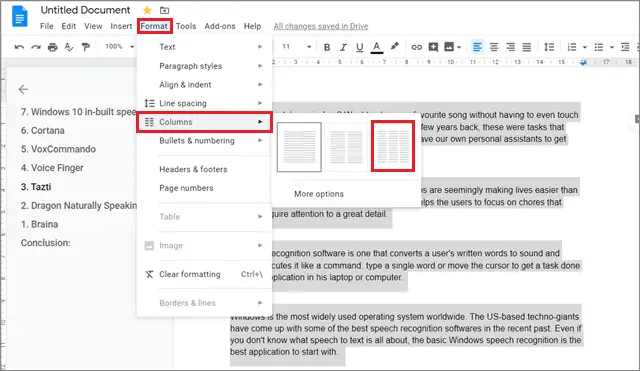640x371 pixels.
Task: Click More options for columns
Action: pos(319,194)
